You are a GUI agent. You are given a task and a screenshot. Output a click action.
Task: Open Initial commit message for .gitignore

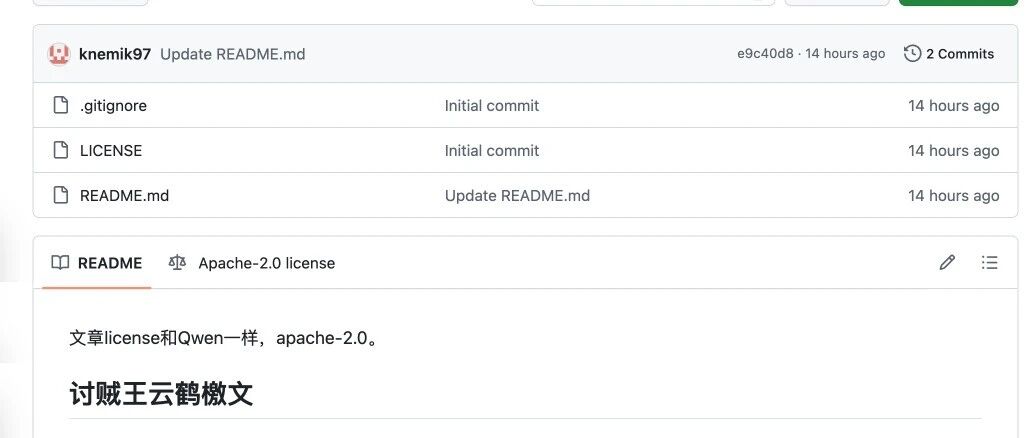[x=492, y=106]
